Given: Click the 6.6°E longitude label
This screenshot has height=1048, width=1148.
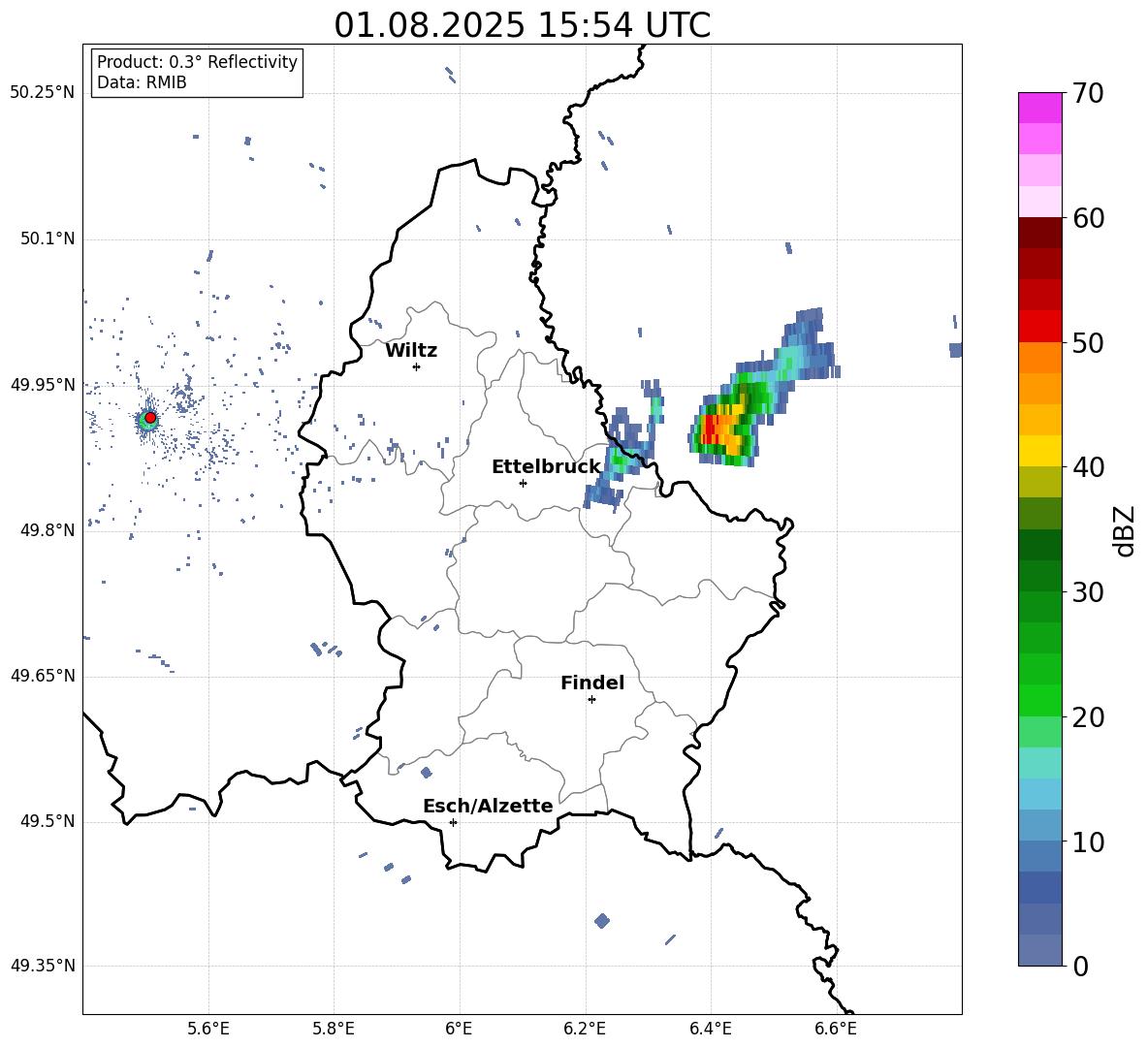Looking at the screenshot, I should point(836,1029).
